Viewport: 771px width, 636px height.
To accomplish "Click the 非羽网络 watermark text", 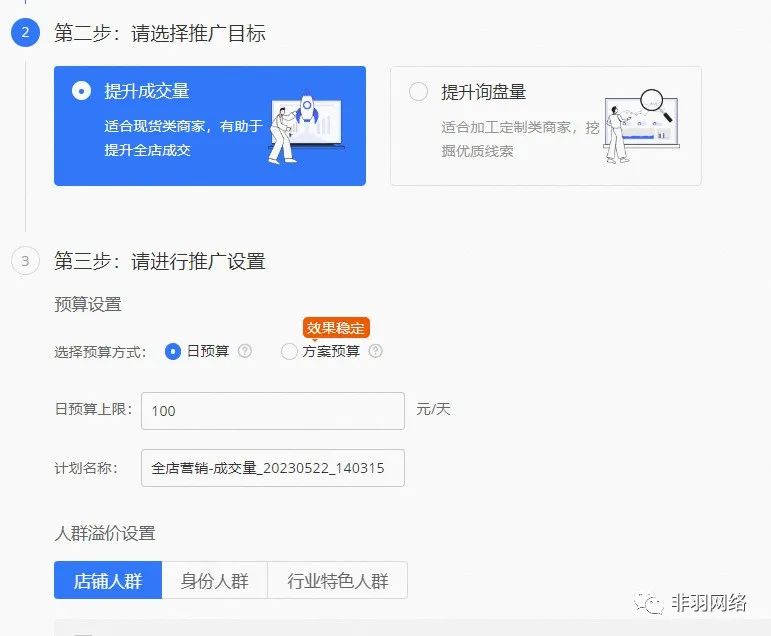I will [x=709, y=603].
